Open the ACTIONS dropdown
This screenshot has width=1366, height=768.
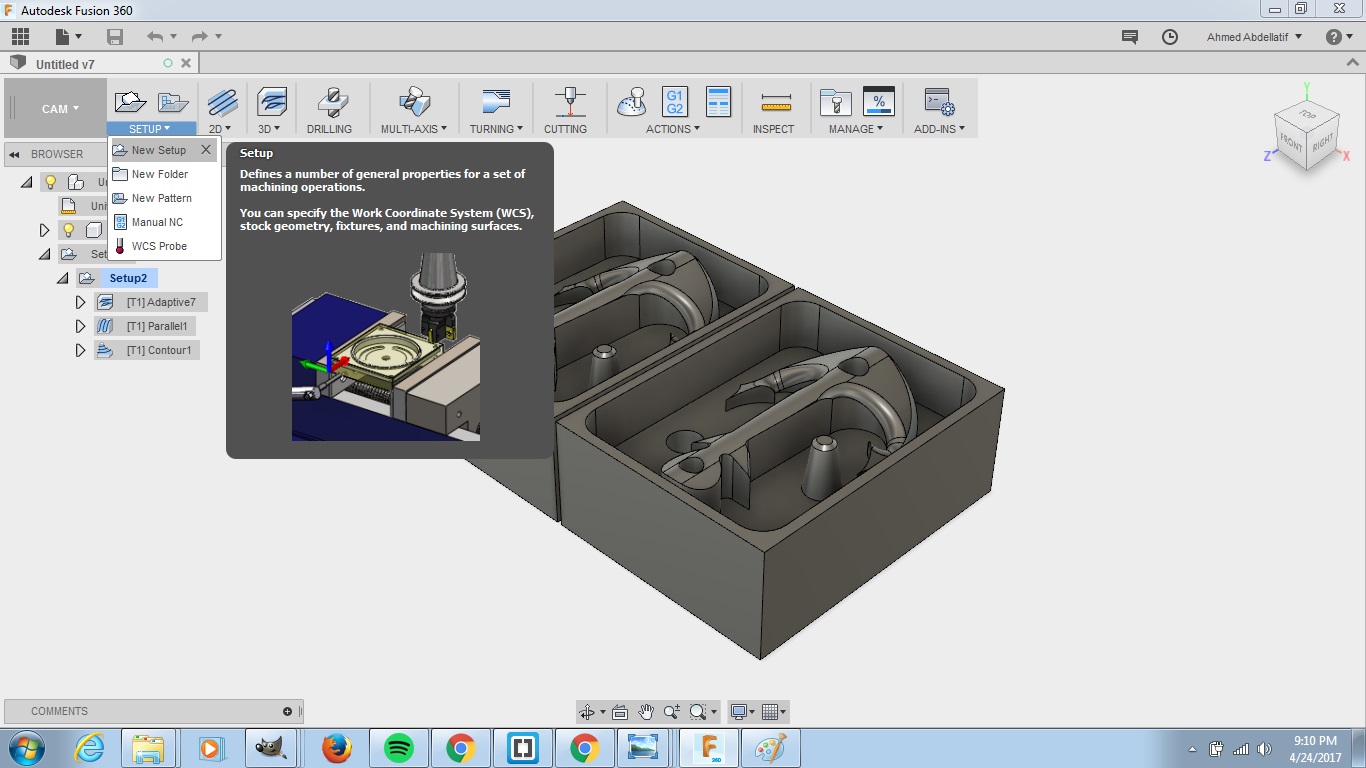(673, 129)
